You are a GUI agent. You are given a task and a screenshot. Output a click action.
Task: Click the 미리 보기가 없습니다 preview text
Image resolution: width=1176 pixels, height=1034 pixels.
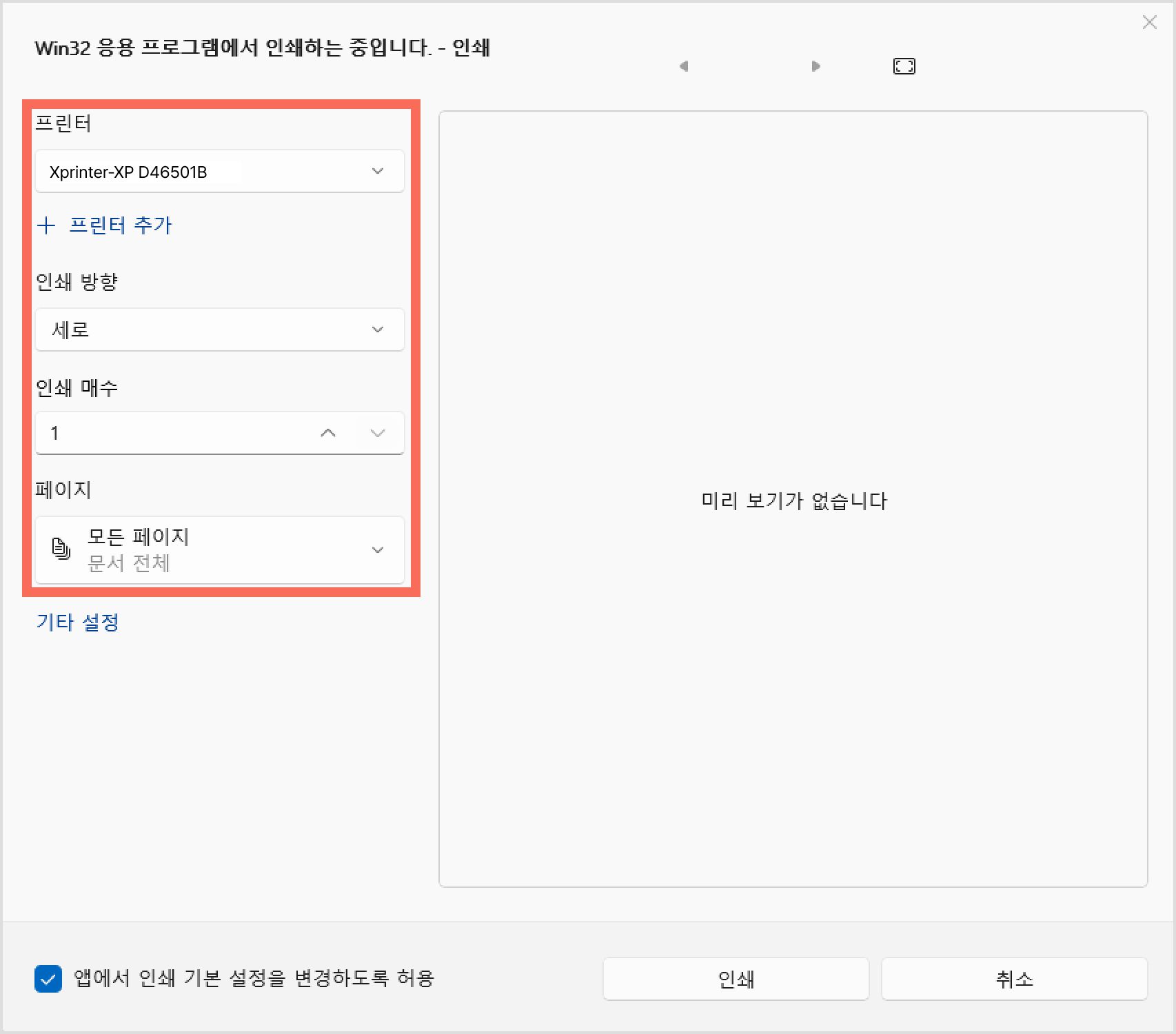coord(793,500)
